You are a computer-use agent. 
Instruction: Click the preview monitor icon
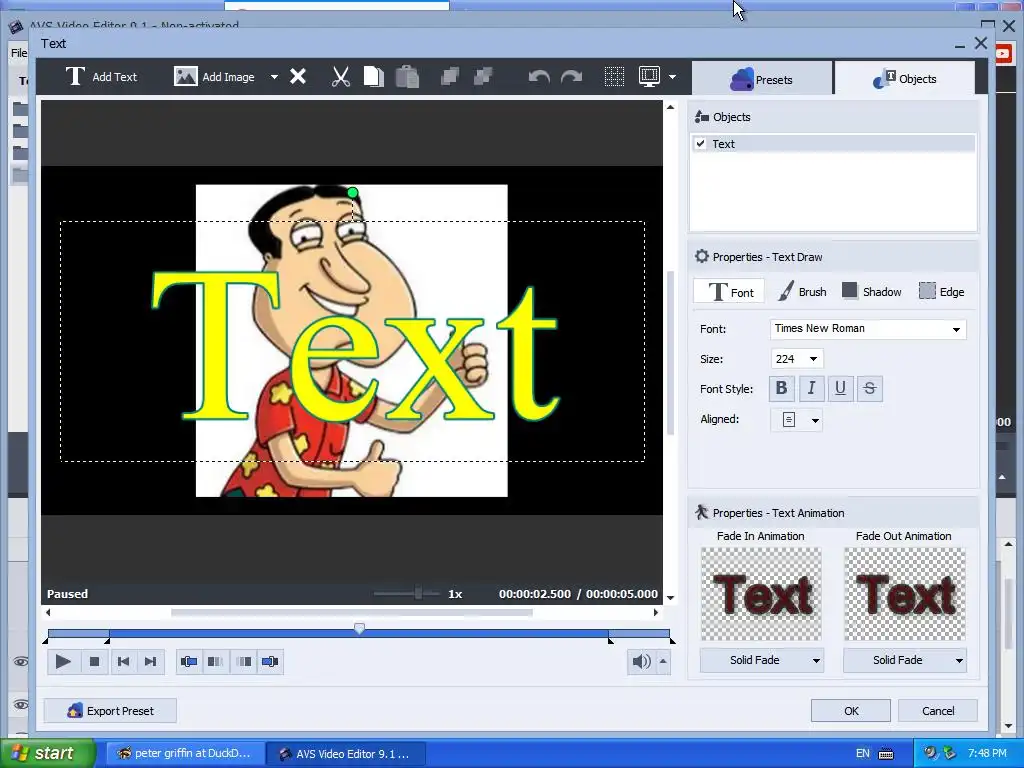click(x=649, y=77)
